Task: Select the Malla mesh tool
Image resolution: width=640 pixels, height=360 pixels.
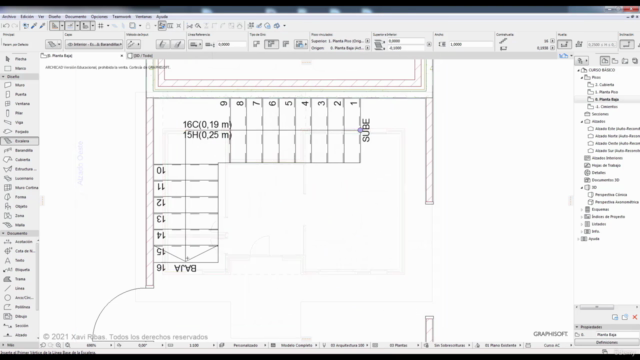Action: click(x=20, y=225)
